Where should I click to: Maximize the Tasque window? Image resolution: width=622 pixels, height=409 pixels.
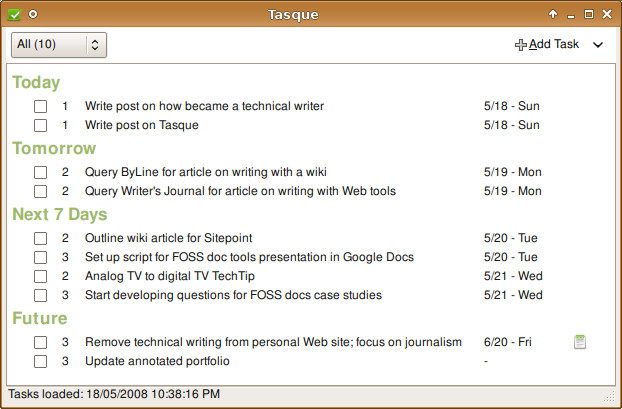(589, 14)
